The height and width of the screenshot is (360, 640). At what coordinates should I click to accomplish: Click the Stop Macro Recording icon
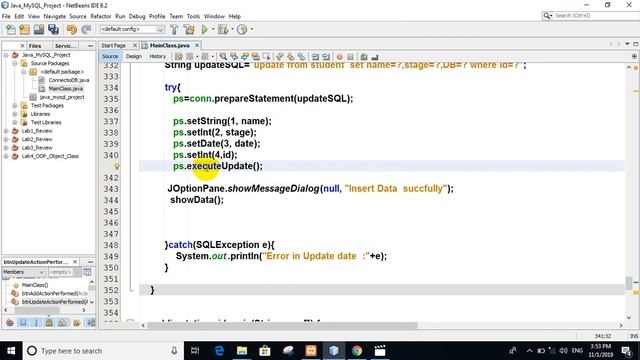click(x=350, y=56)
